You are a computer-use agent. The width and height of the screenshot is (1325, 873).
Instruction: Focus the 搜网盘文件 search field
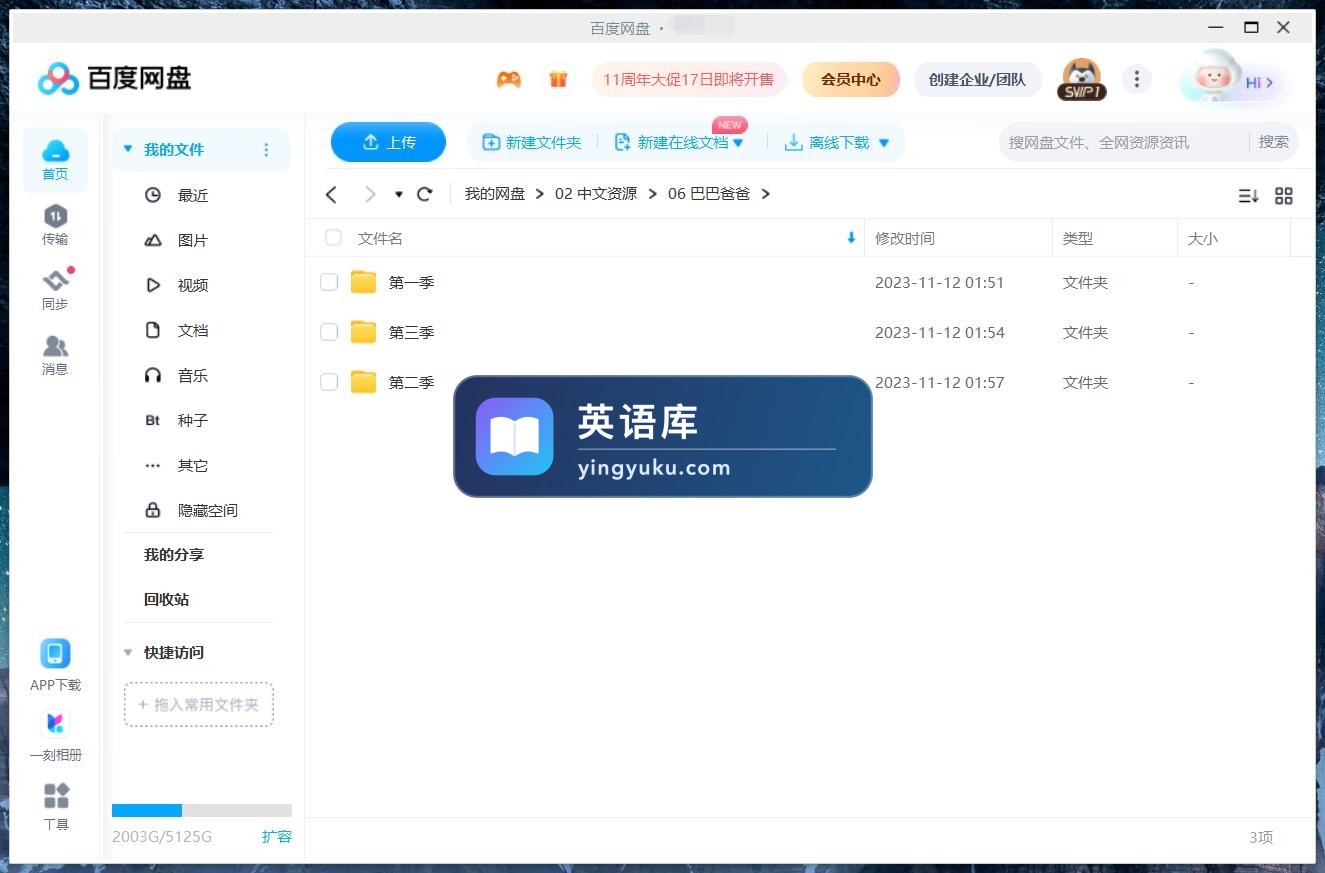point(1124,142)
